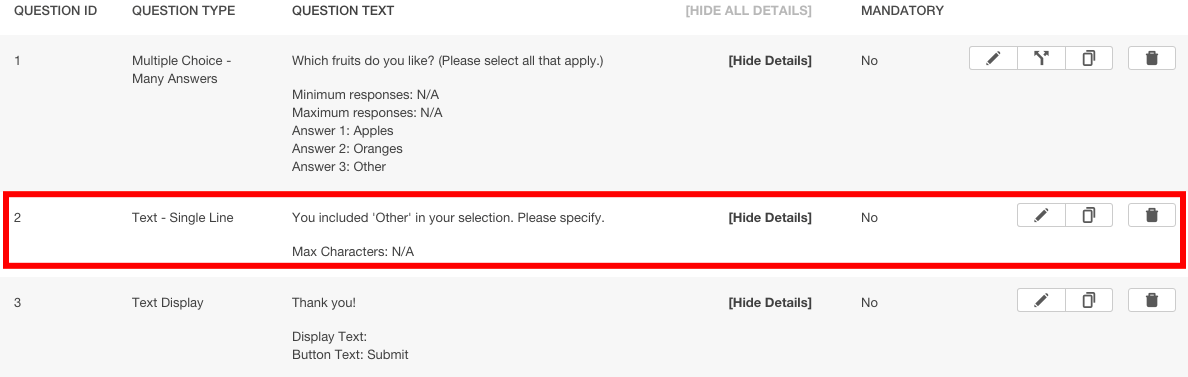Click the Question ID column header
The image size is (1188, 377).
click(55, 11)
